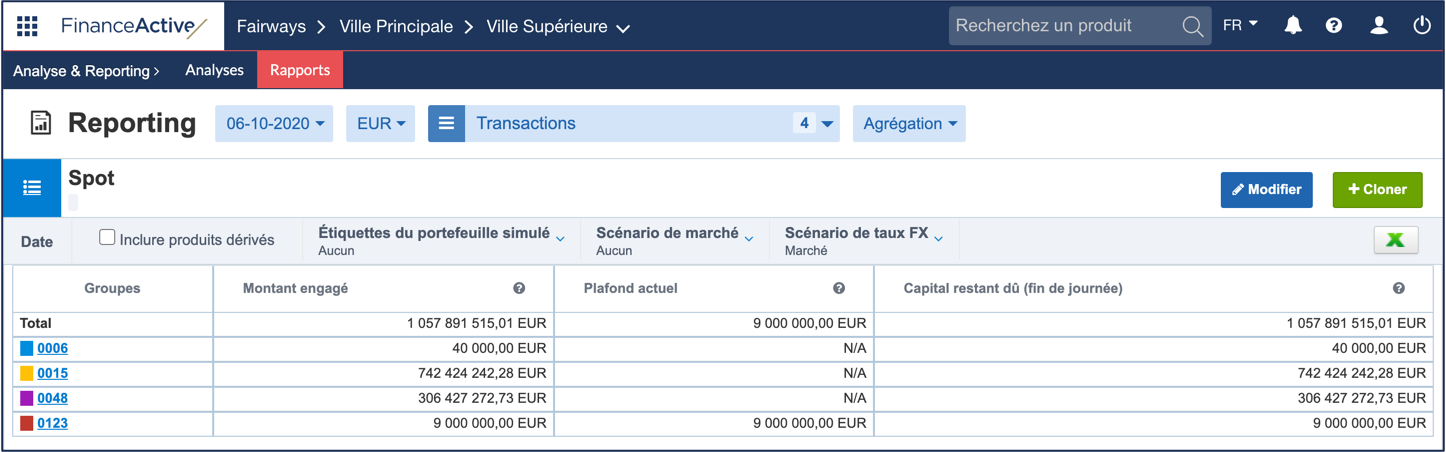Image resolution: width=1446 pixels, height=452 pixels.
Task: Click the Modifier button
Action: pyautogui.click(x=1266, y=189)
